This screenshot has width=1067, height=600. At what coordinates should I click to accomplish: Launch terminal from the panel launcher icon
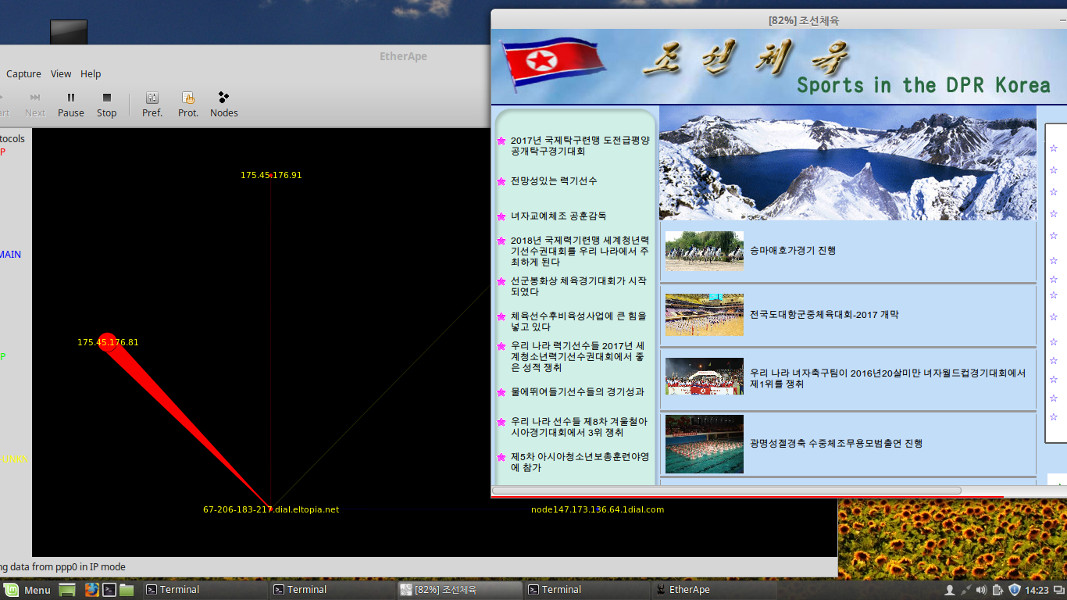[x=109, y=590]
